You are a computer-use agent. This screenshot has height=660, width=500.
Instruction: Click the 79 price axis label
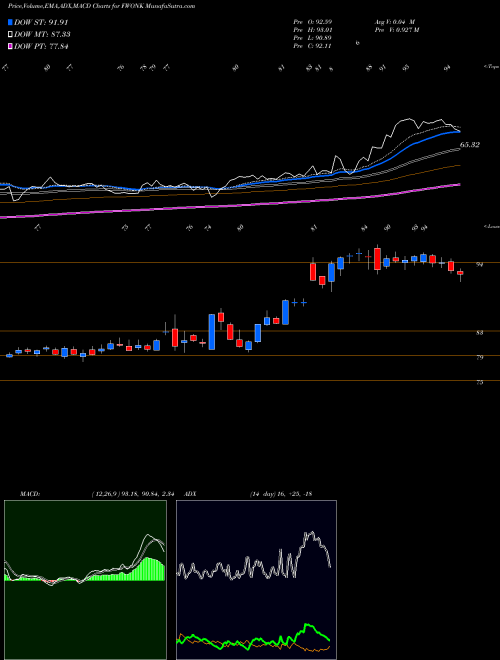coord(479,357)
